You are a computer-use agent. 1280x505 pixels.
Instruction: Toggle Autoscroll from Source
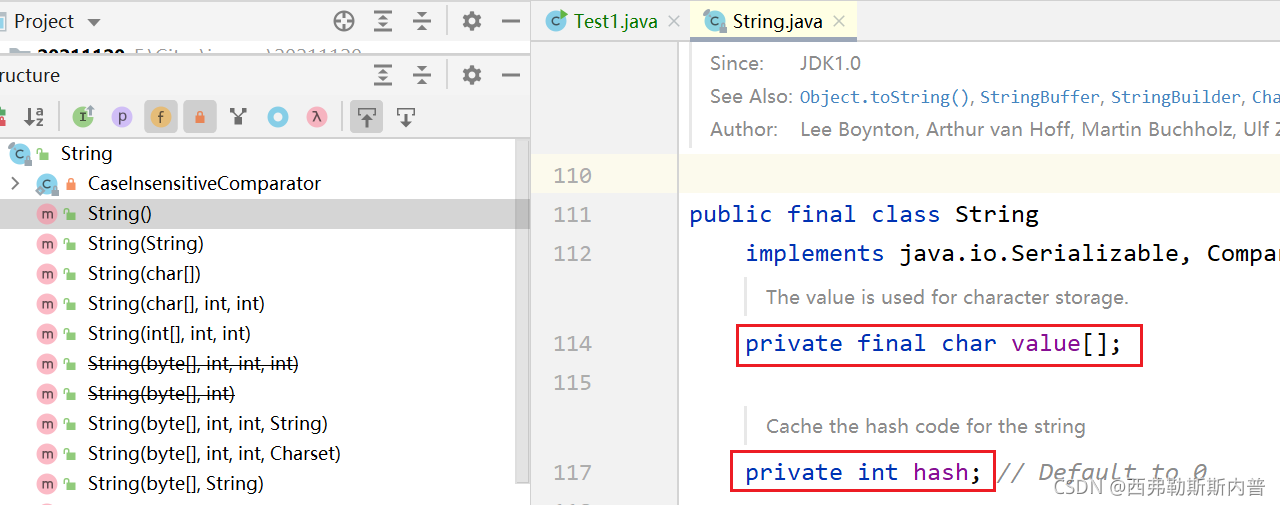[406, 117]
